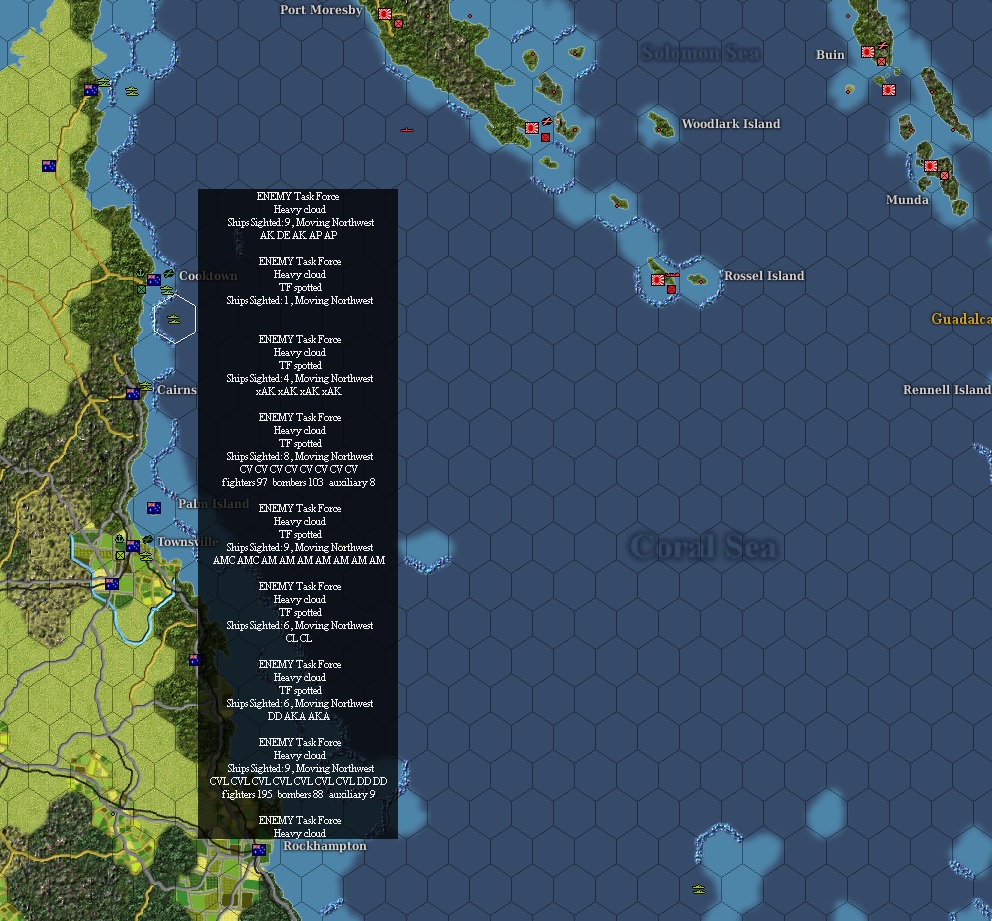This screenshot has height=921, width=992.
Task: Select the Japanese base flag at Buin
Action: coord(868,52)
